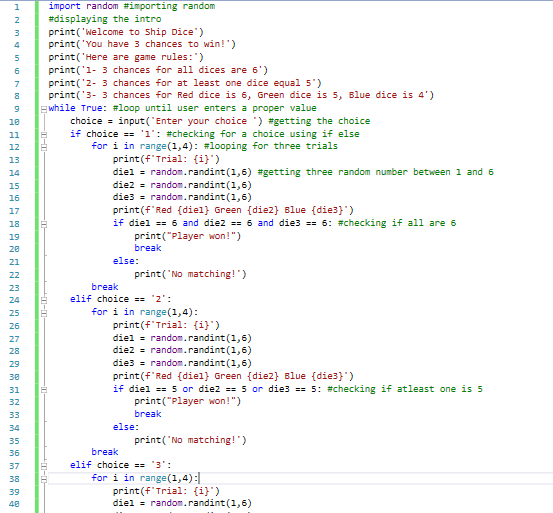Collapse the for loop fold at line 12
The image size is (553, 513).
pos(44,147)
